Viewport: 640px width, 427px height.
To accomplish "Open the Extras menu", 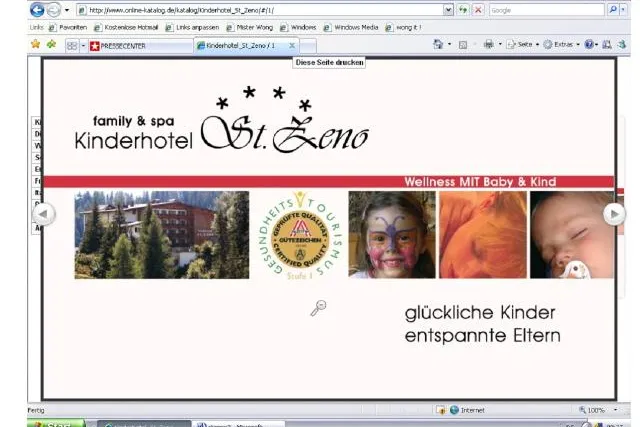I will point(562,44).
